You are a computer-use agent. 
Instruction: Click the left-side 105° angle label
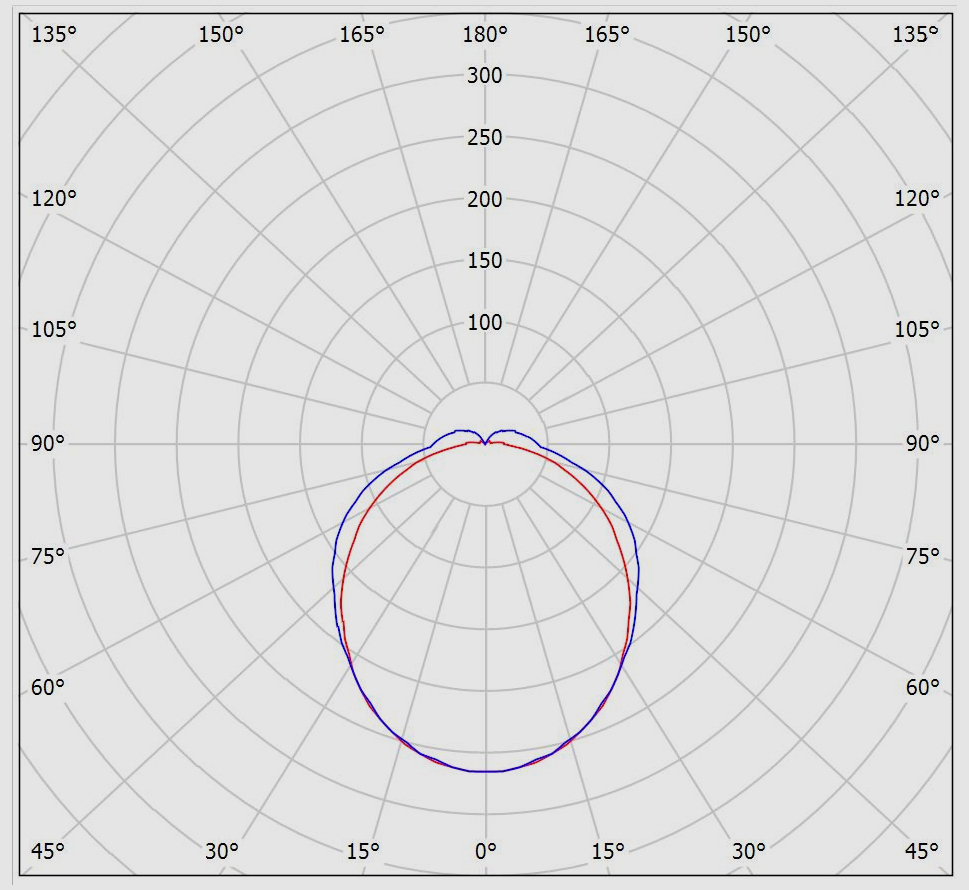click(54, 329)
